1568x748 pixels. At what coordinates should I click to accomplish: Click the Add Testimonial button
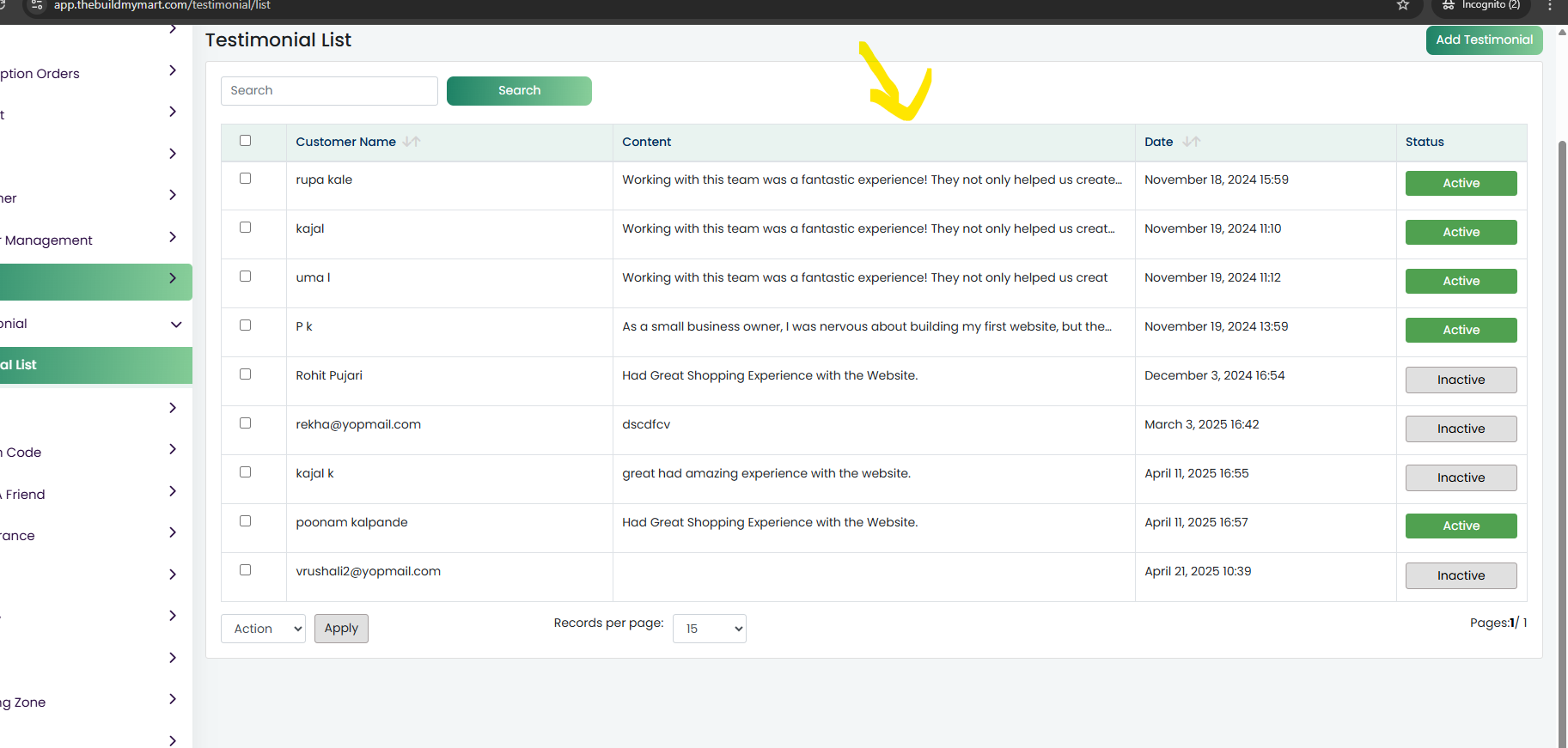click(1484, 40)
